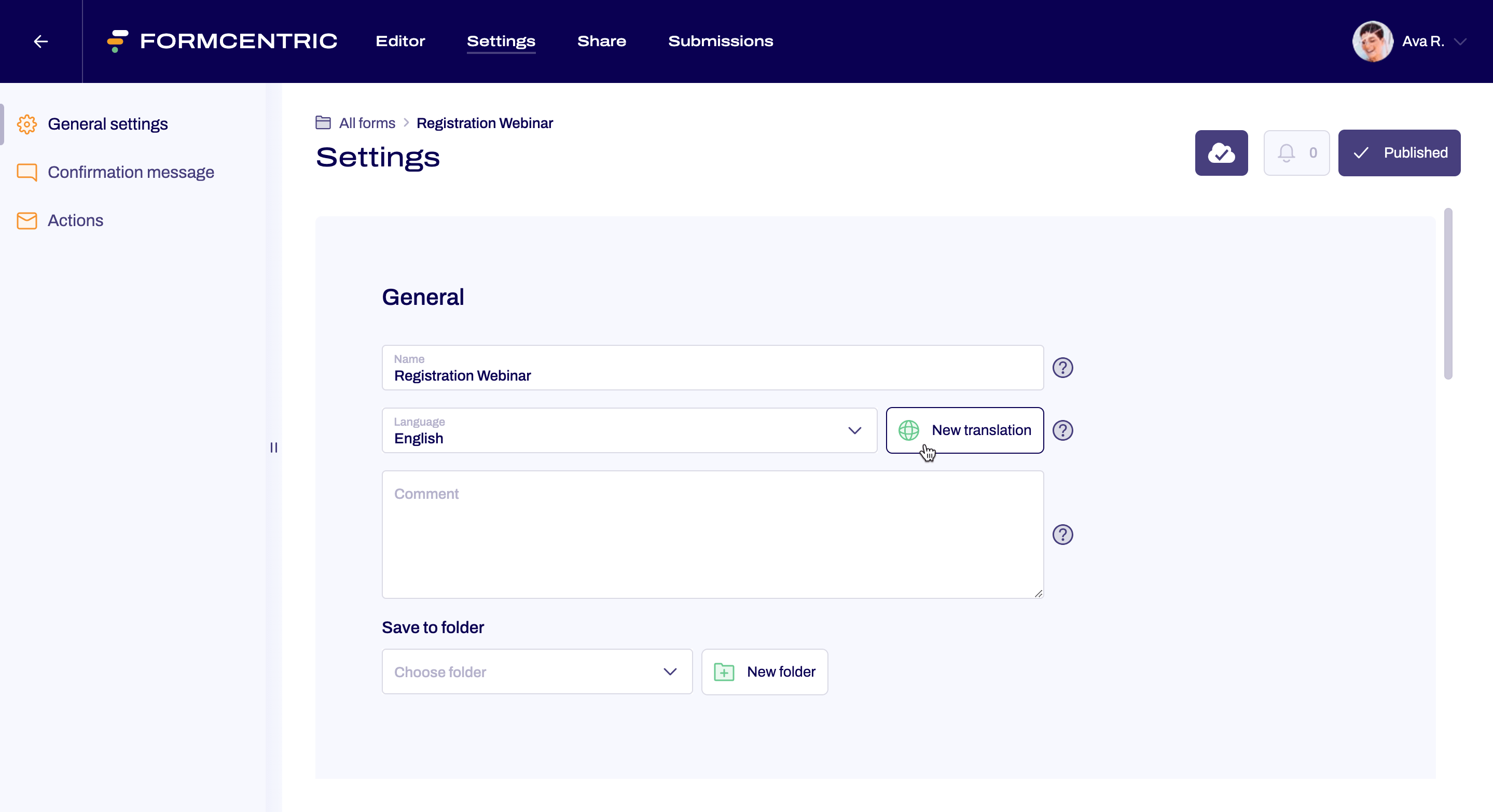Click the Published button
1493x812 pixels.
pyautogui.click(x=1399, y=153)
